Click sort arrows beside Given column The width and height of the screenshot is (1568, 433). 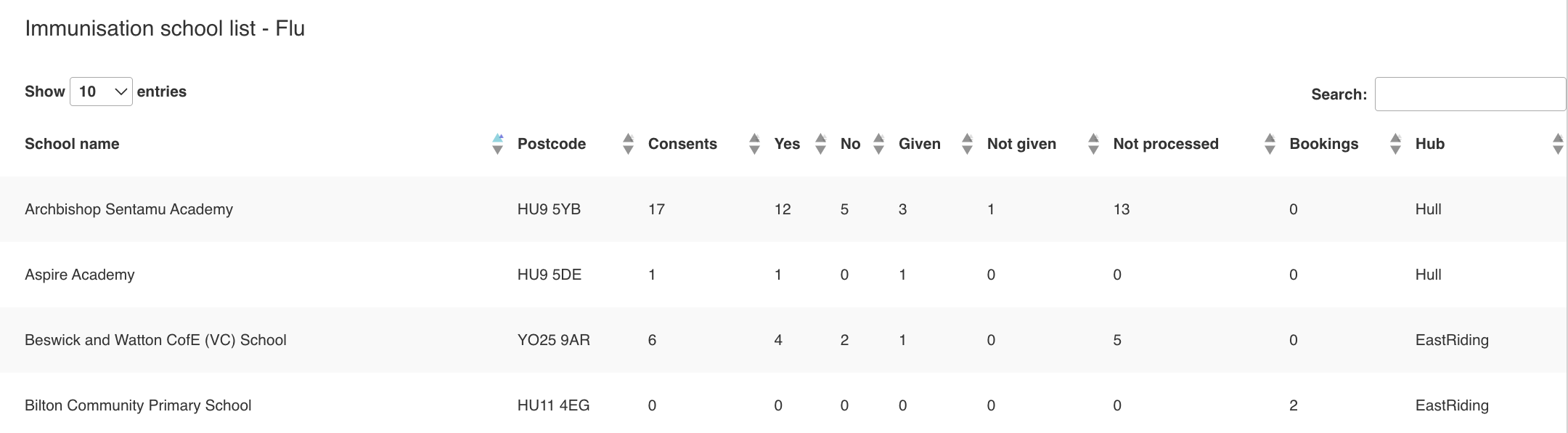967,144
